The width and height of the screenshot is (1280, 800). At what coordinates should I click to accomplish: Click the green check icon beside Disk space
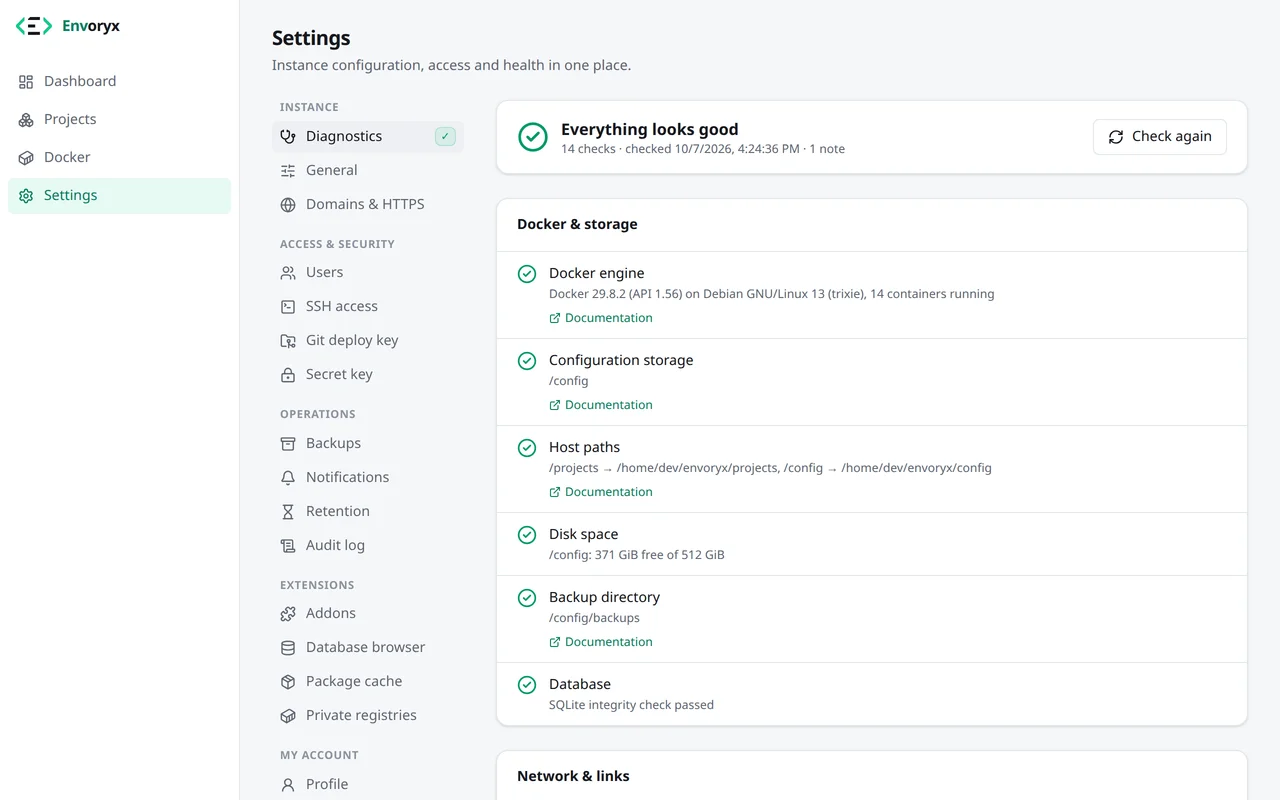click(x=527, y=534)
